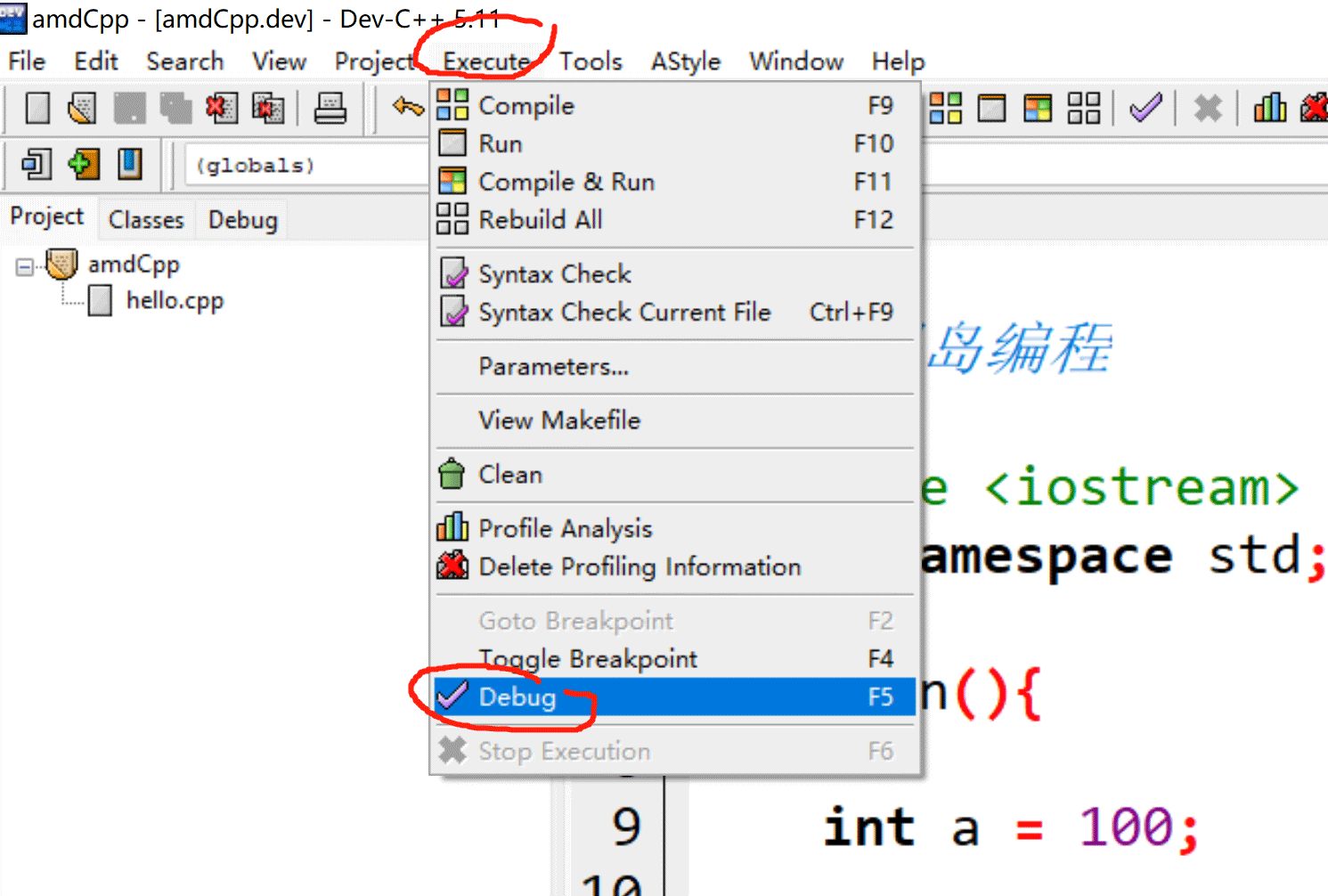Select Syntax Check Current File entry
This screenshot has height=896, width=1328.
(675, 313)
